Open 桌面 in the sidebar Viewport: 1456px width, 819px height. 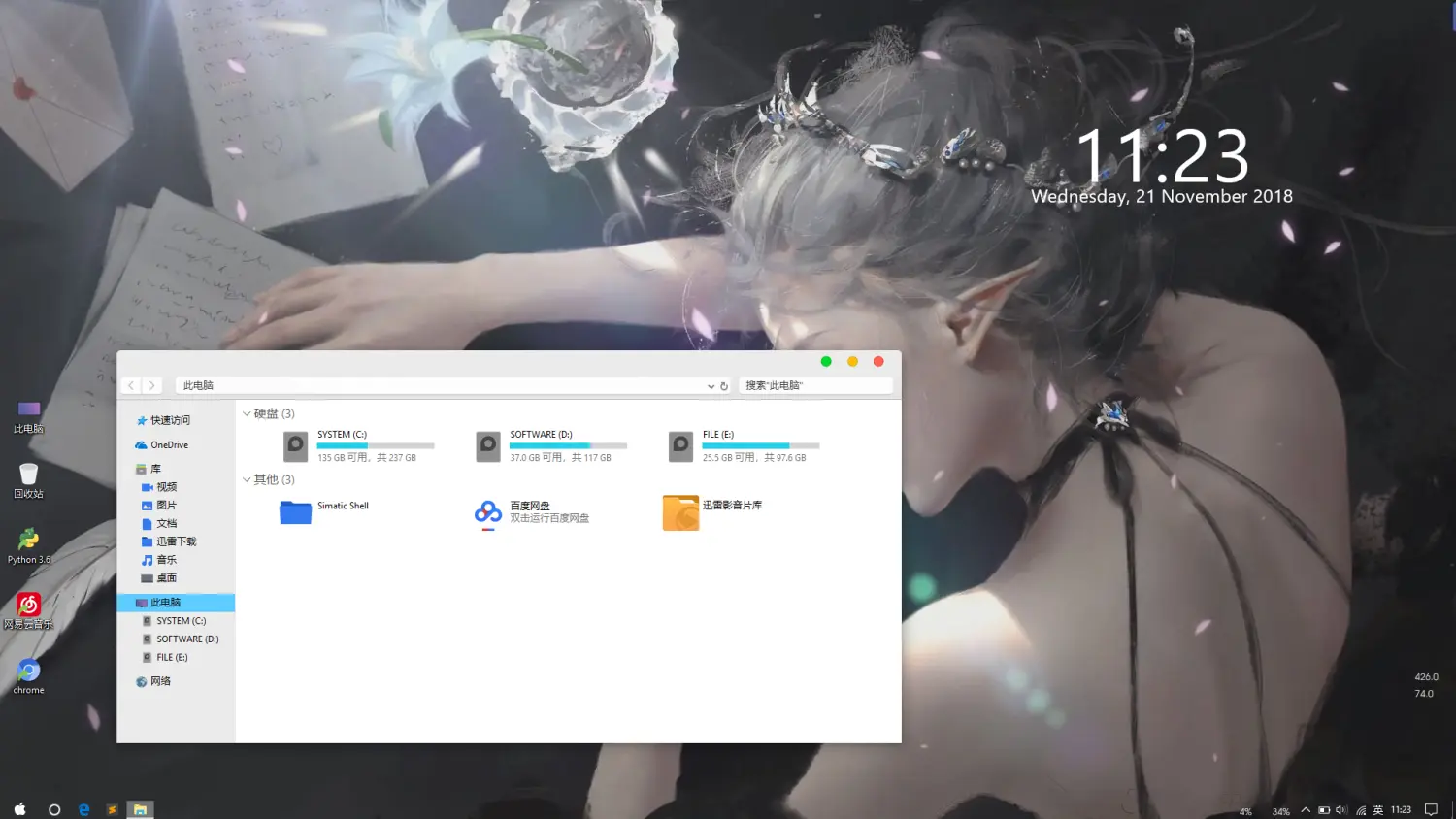point(159,578)
